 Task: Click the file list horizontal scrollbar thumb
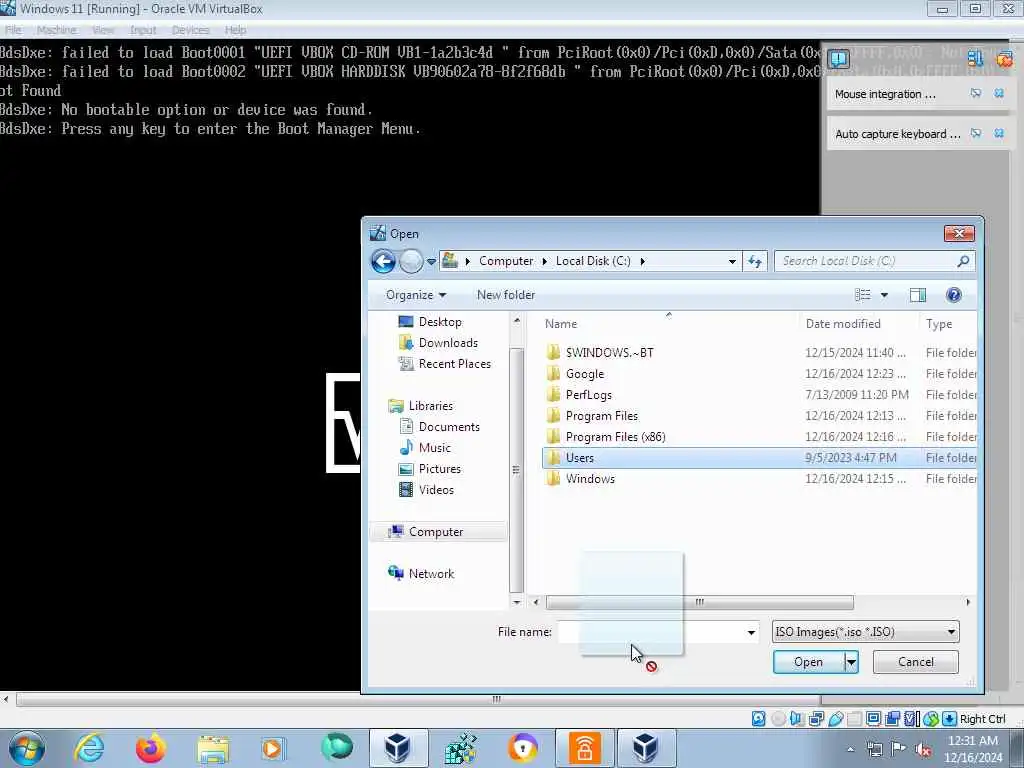click(x=699, y=602)
